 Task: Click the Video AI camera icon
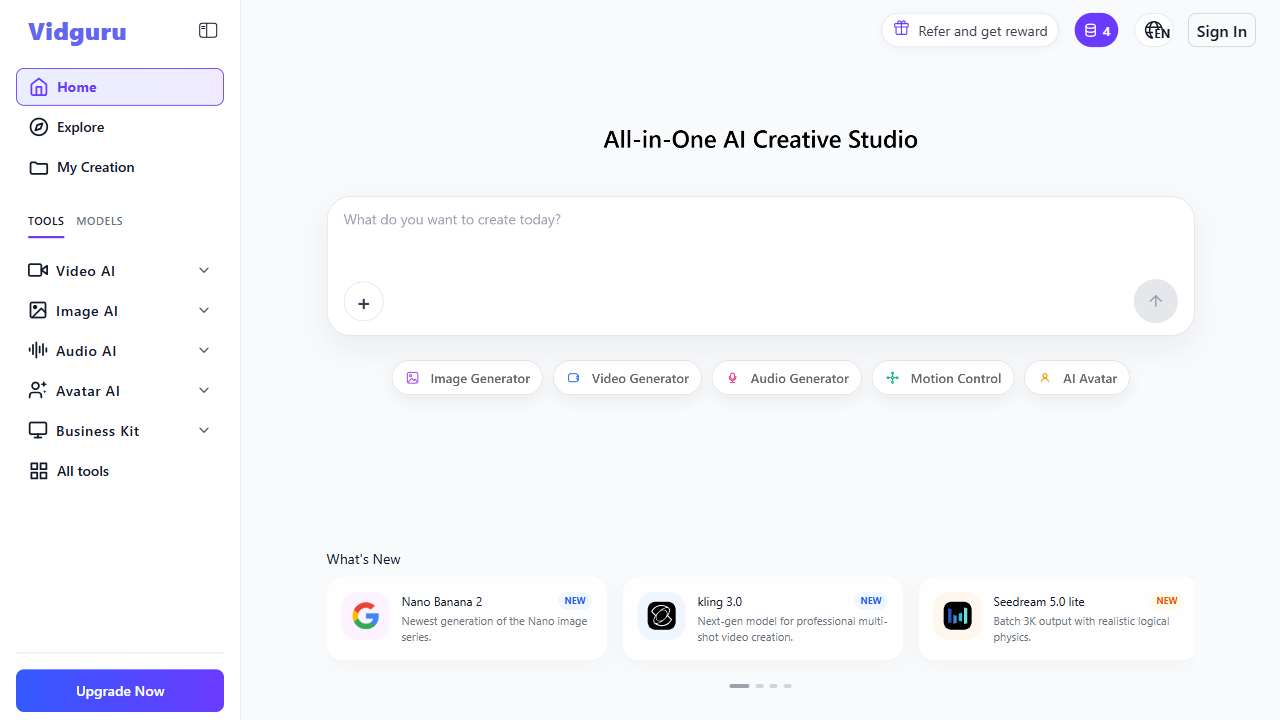[x=38, y=270]
